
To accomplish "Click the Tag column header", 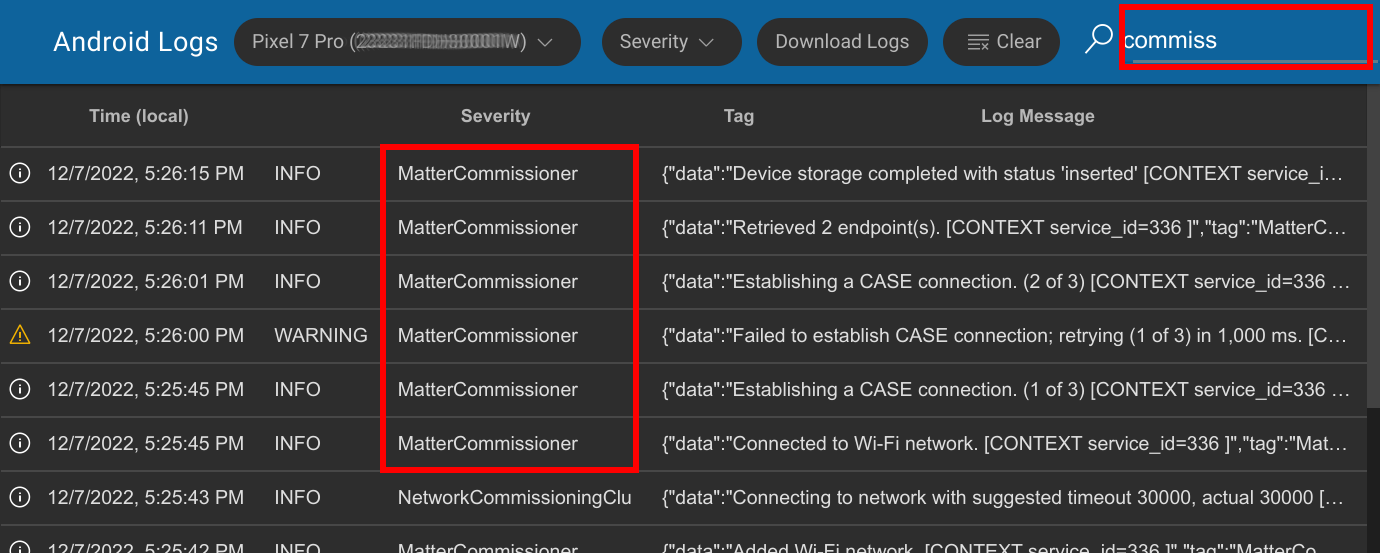I will point(738,116).
